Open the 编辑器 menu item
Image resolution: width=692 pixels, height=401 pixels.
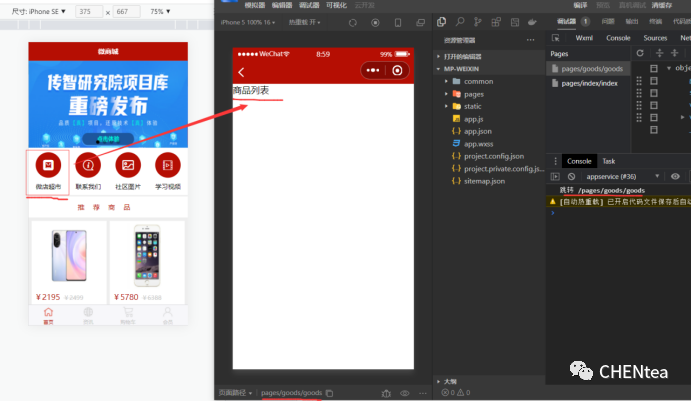(x=282, y=4)
